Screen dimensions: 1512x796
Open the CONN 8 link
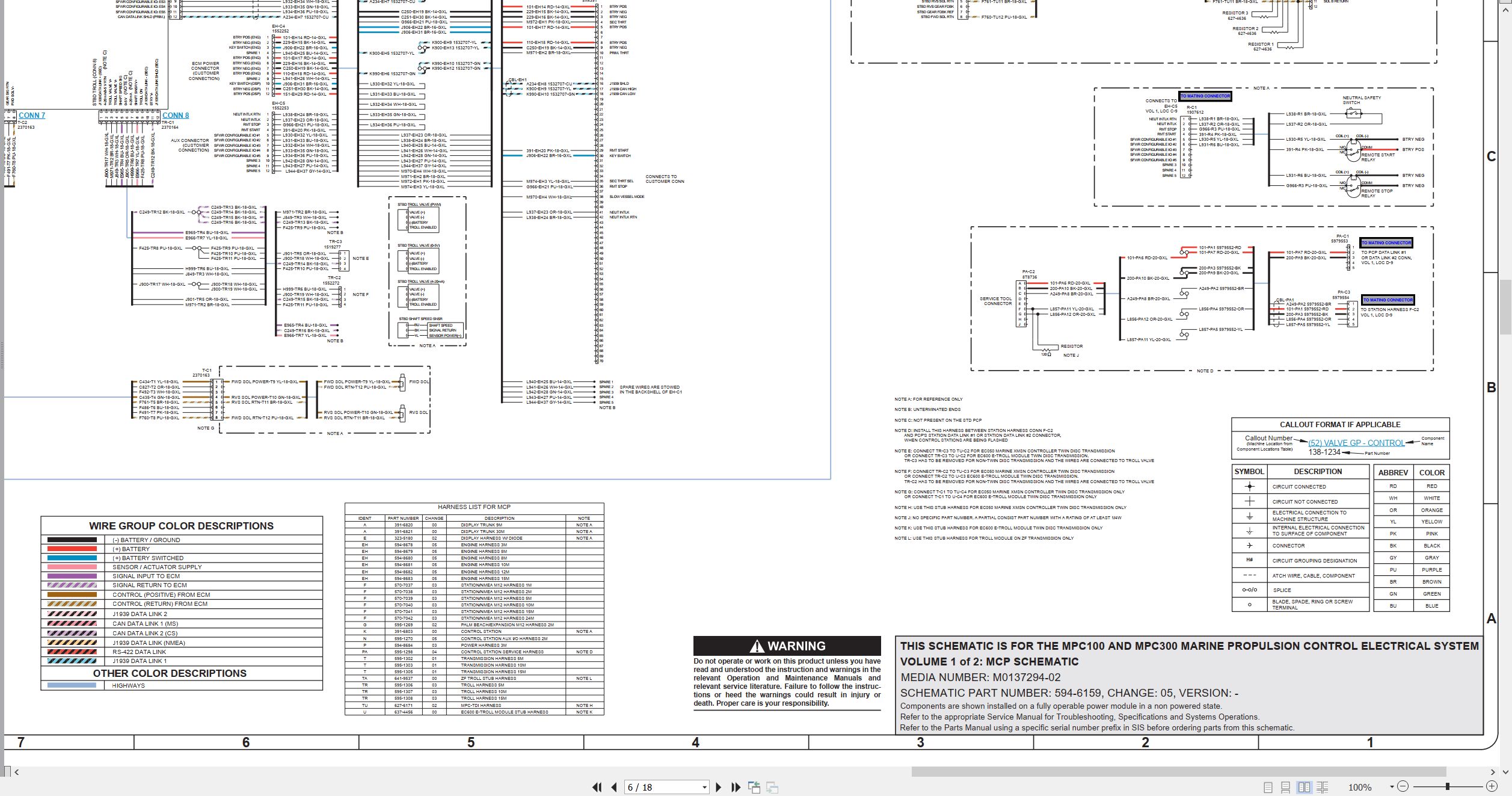click(x=176, y=116)
